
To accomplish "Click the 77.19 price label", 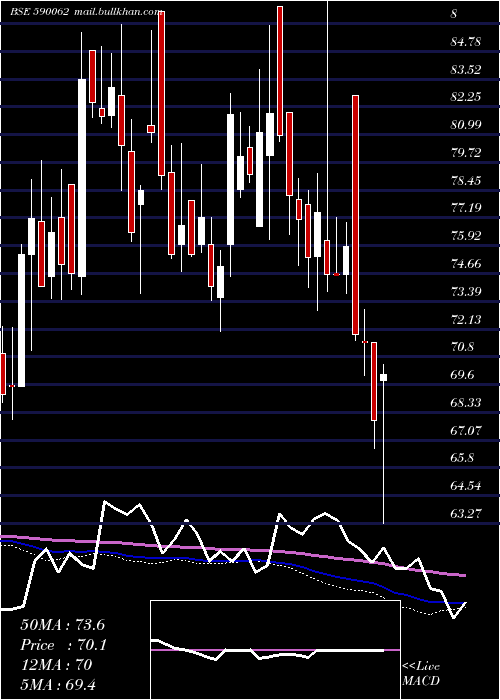I will [466, 208].
